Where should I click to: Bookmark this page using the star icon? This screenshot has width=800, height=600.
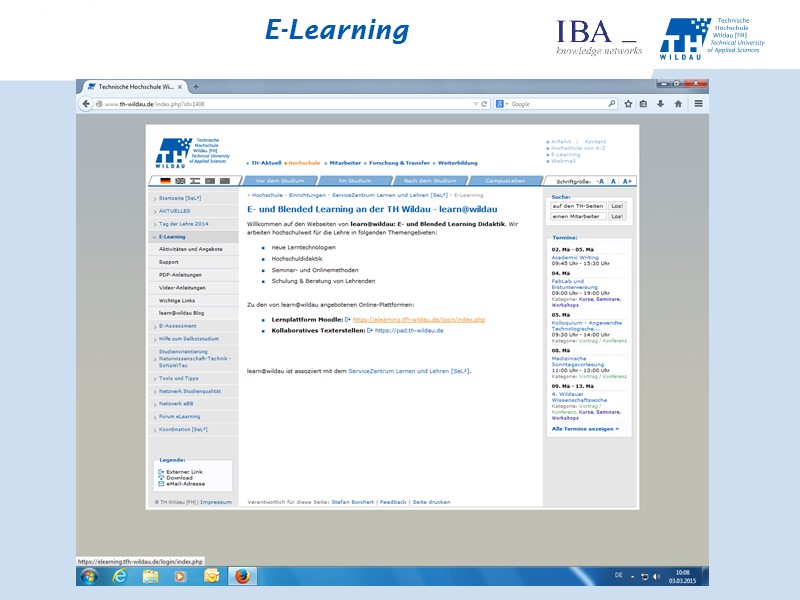point(627,104)
